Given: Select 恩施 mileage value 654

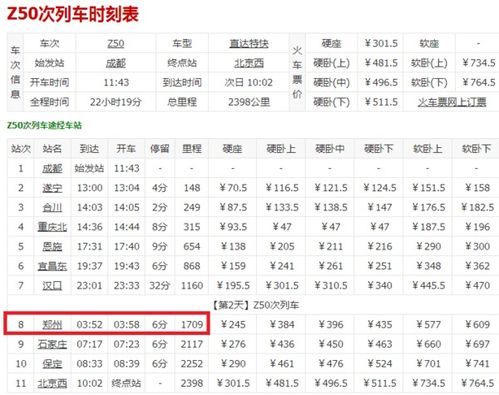Looking at the screenshot, I should coord(192,247).
